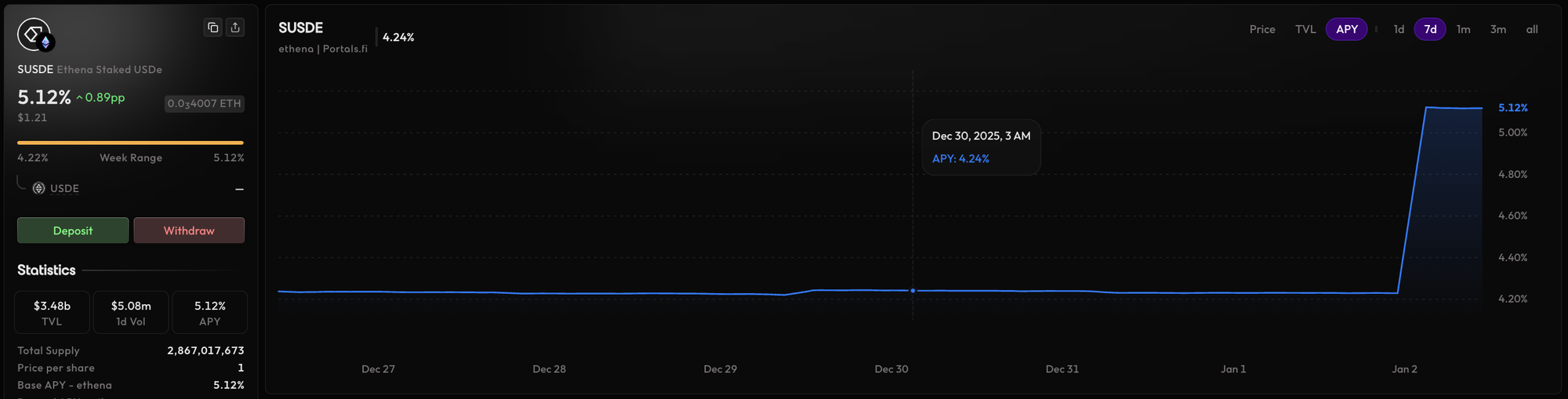Click the orange Week Range bar
1568x399 pixels.
(x=130, y=143)
